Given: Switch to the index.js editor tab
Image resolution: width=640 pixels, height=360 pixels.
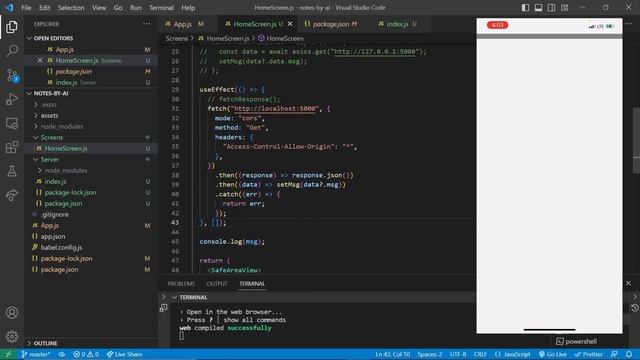Looking at the screenshot, I should tap(397, 24).
